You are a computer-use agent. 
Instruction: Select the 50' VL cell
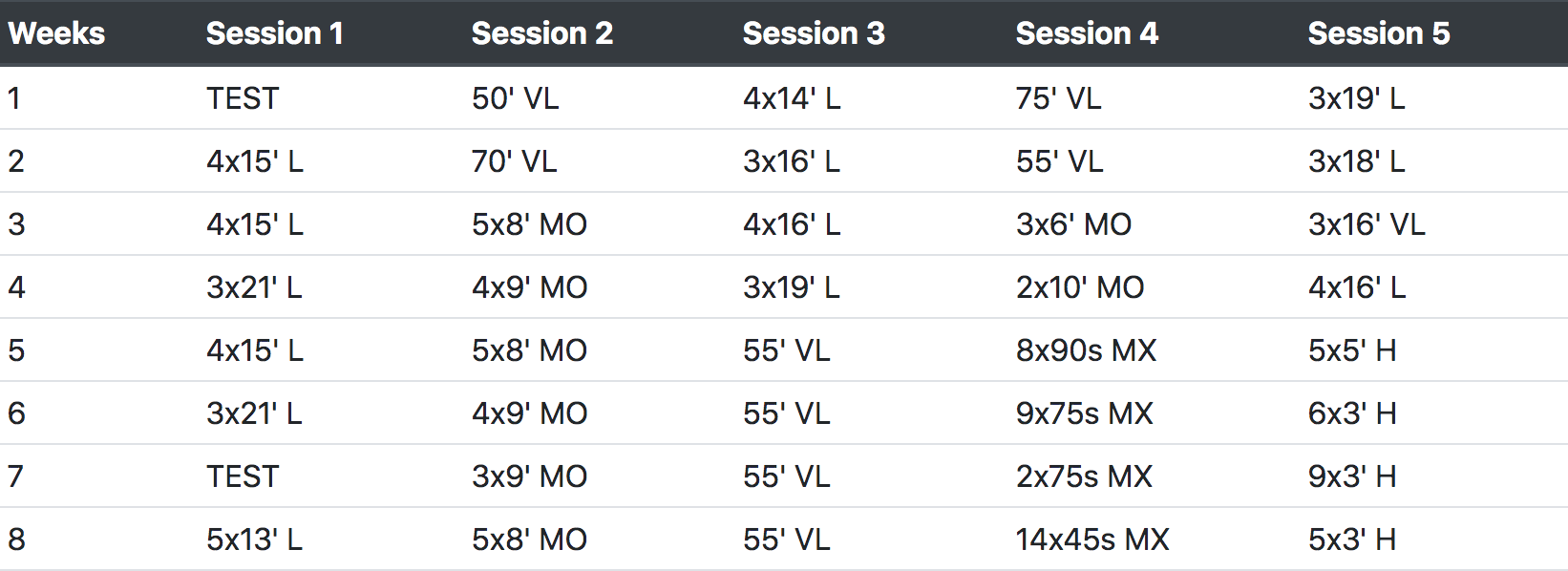click(x=515, y=98)
